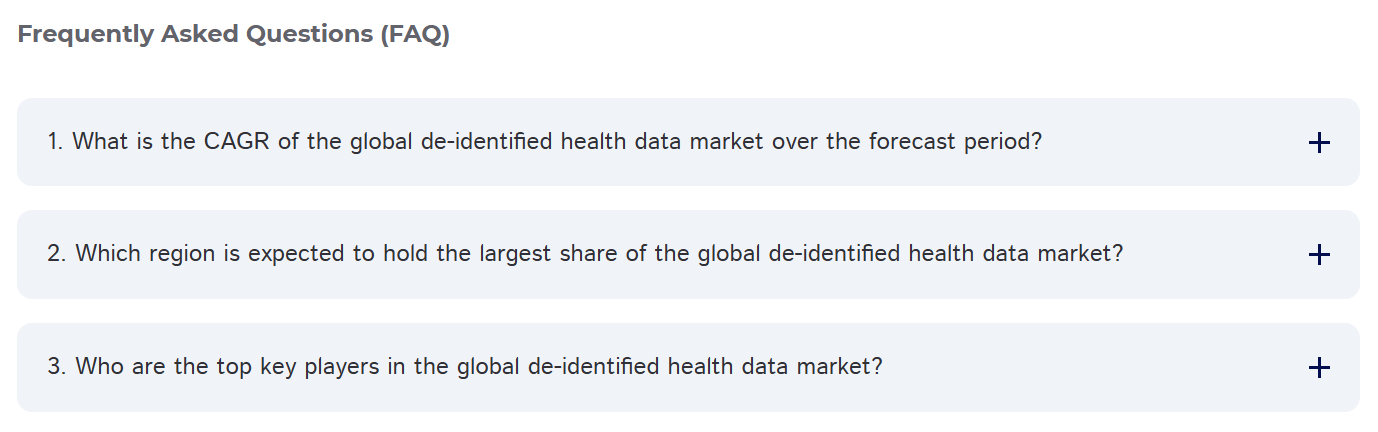Image resolution: width=1378 pixels, height=432 pixels.
Task: Expand question 1 about CAGR over the forecast period
Action: (x=688, y=142)
